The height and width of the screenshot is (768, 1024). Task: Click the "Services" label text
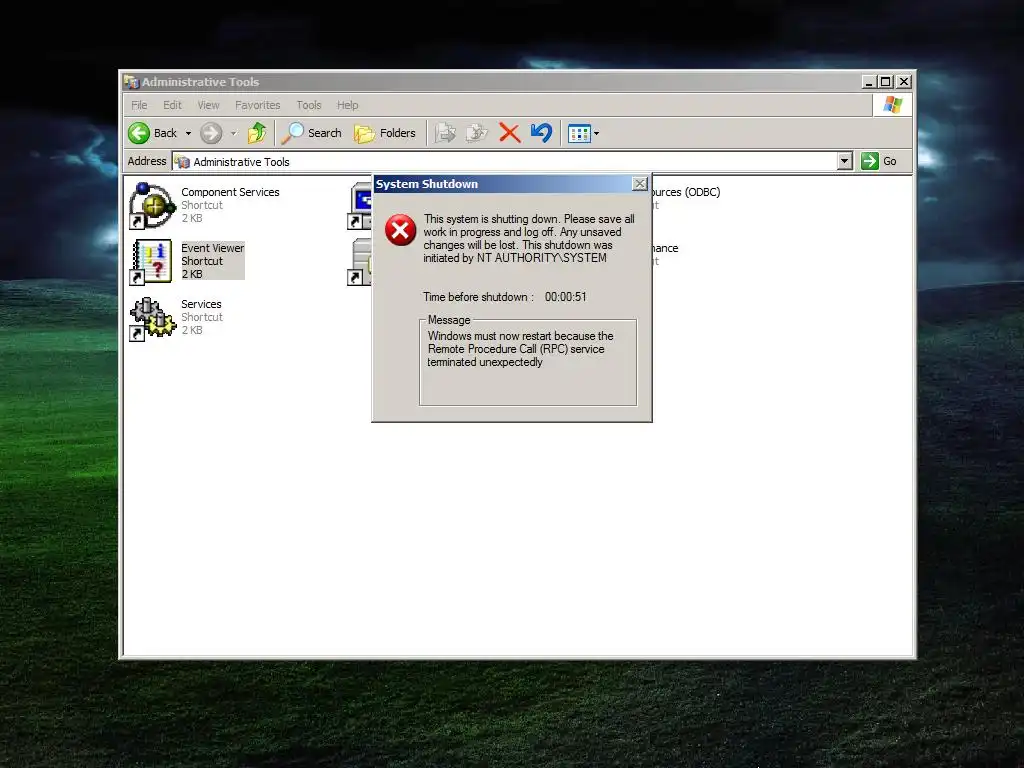pos(201,304)
